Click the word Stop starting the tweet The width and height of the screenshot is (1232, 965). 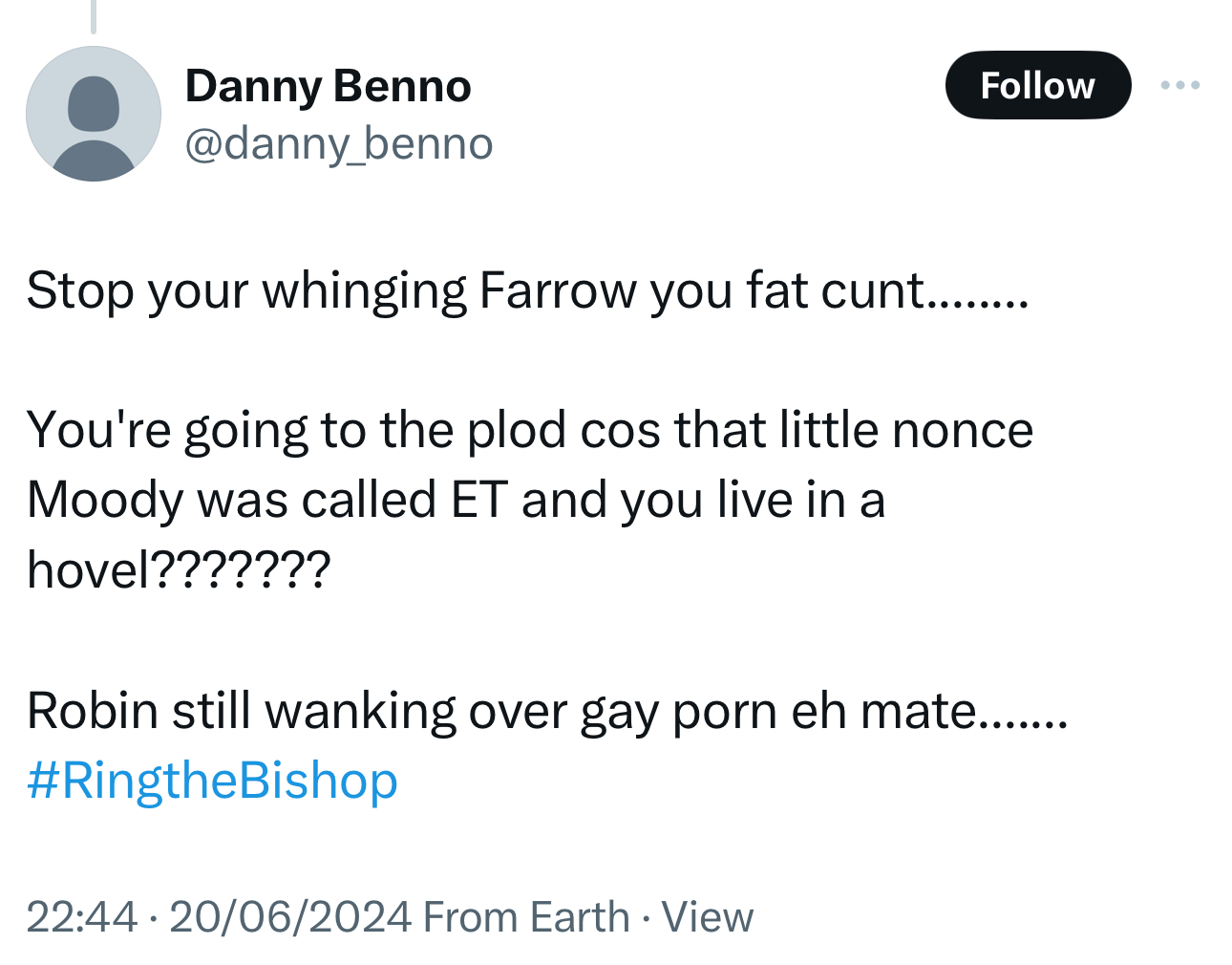tap(79, 290)
